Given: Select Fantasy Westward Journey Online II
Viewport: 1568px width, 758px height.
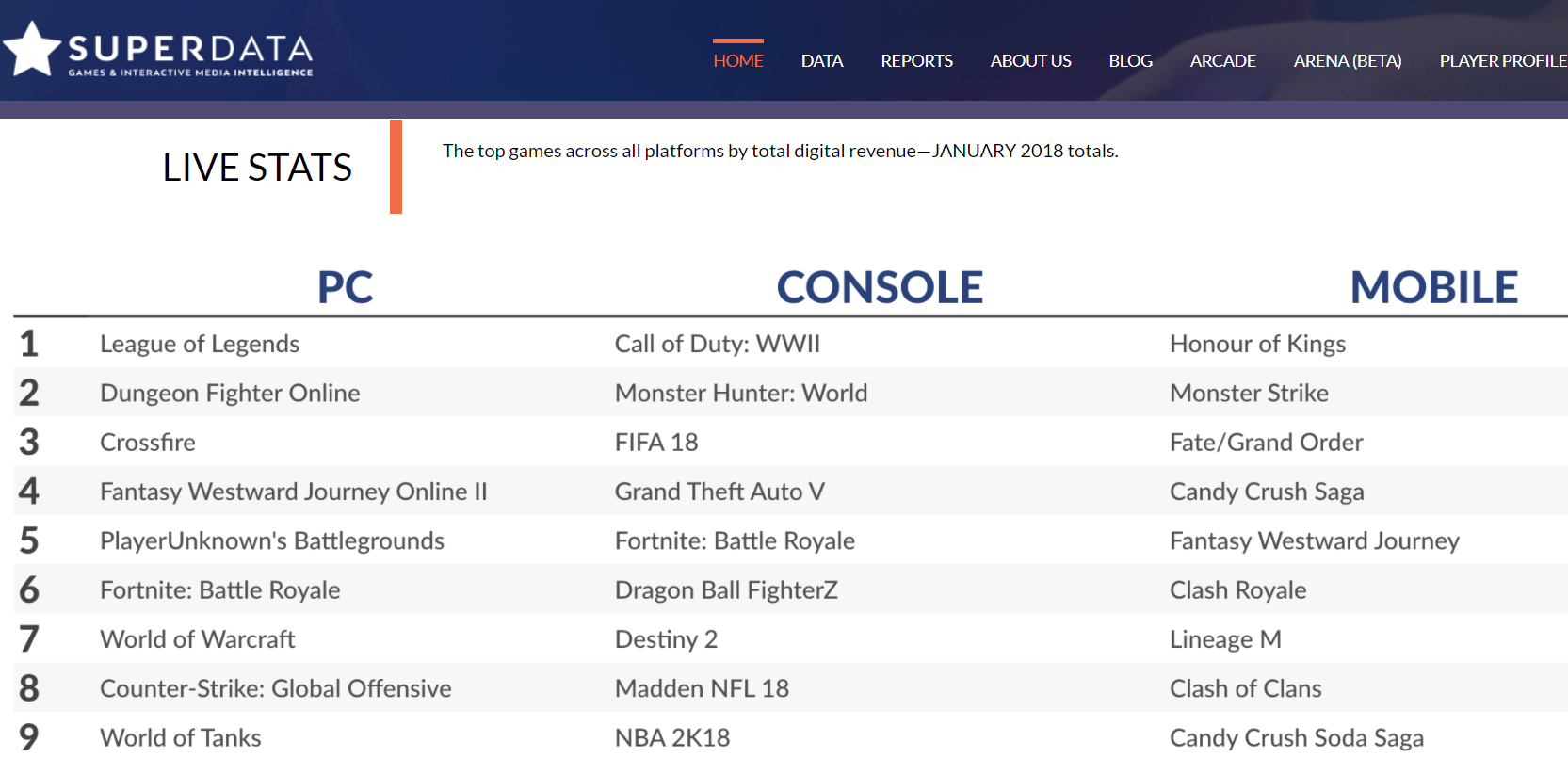Looking at the screenshot, I should 294,492.
